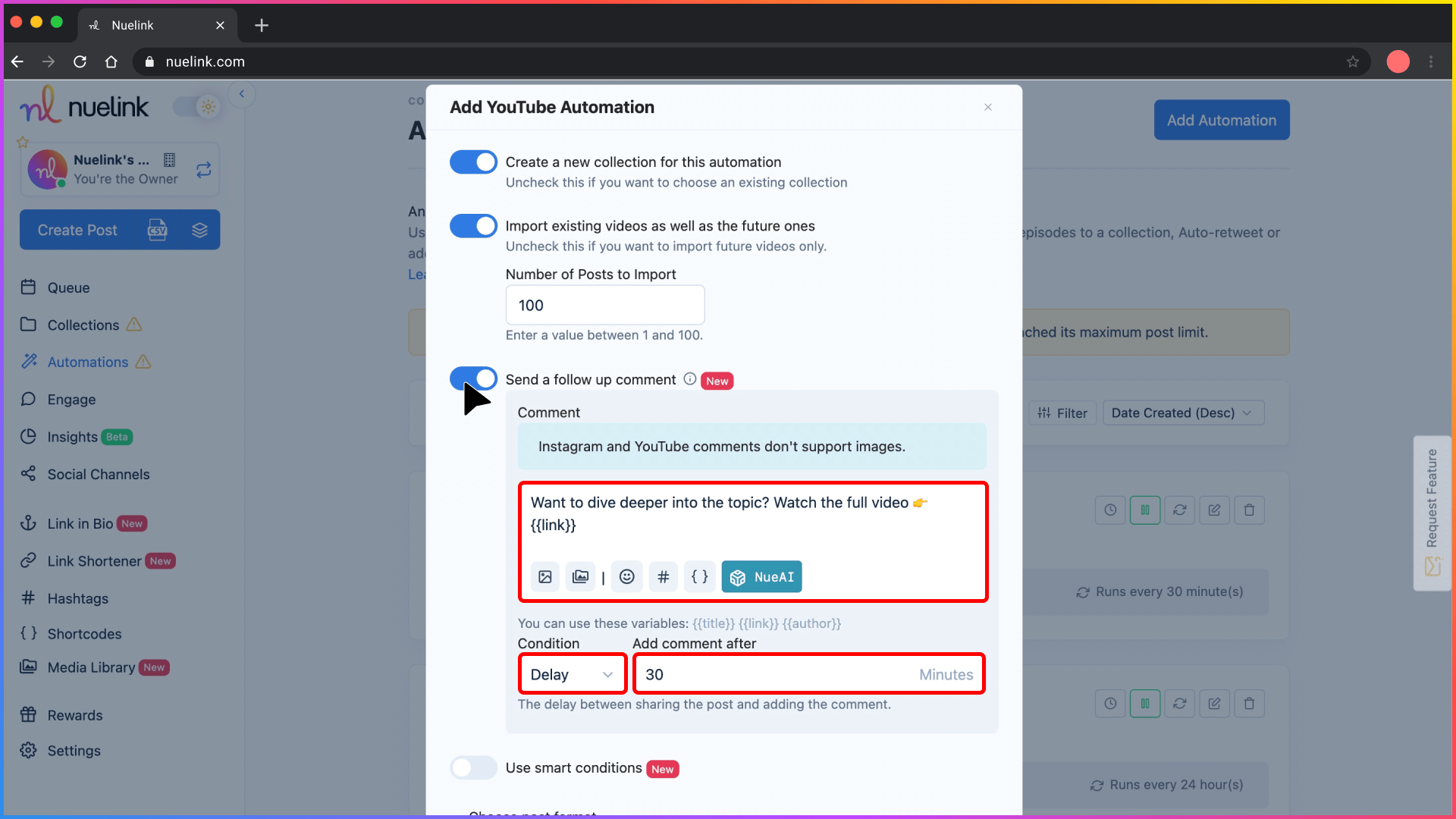
Task: Refresh the 24 hour automation
Action: pos(1180,704)
